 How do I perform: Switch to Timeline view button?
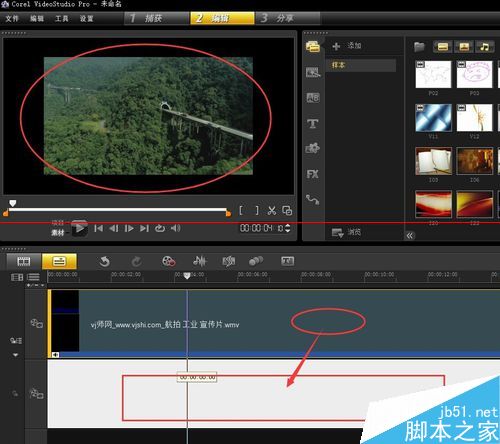pyautogui.click(x=59, y=261)
